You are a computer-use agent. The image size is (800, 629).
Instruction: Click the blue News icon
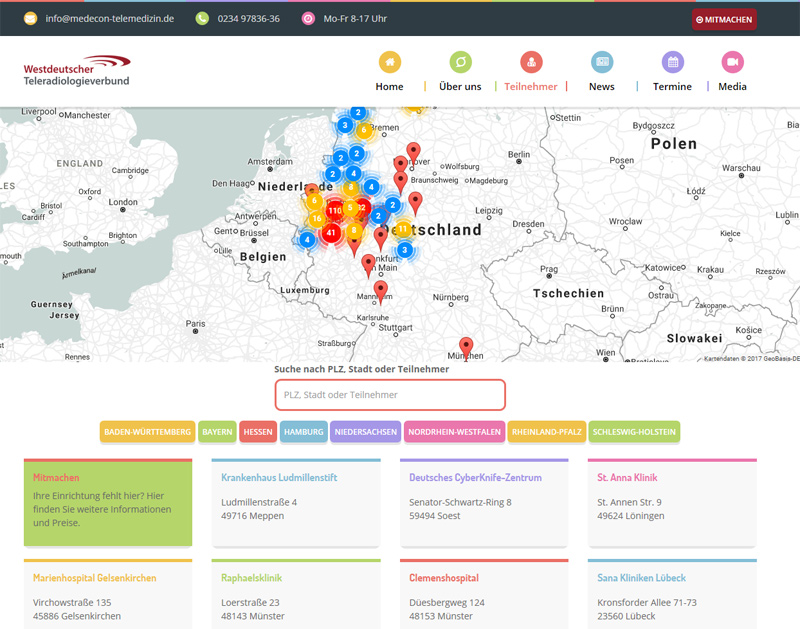tap(602, 62)
